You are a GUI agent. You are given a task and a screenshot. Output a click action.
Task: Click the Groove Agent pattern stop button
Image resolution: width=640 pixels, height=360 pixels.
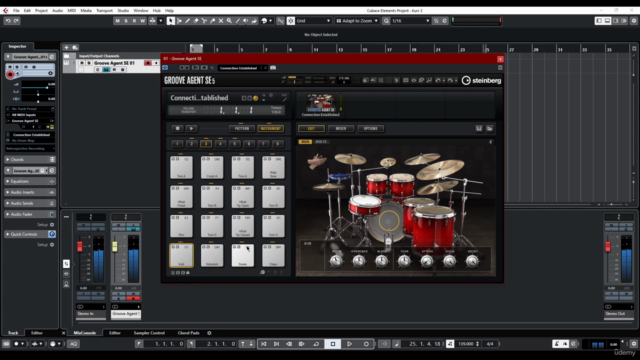pos(178,129)
